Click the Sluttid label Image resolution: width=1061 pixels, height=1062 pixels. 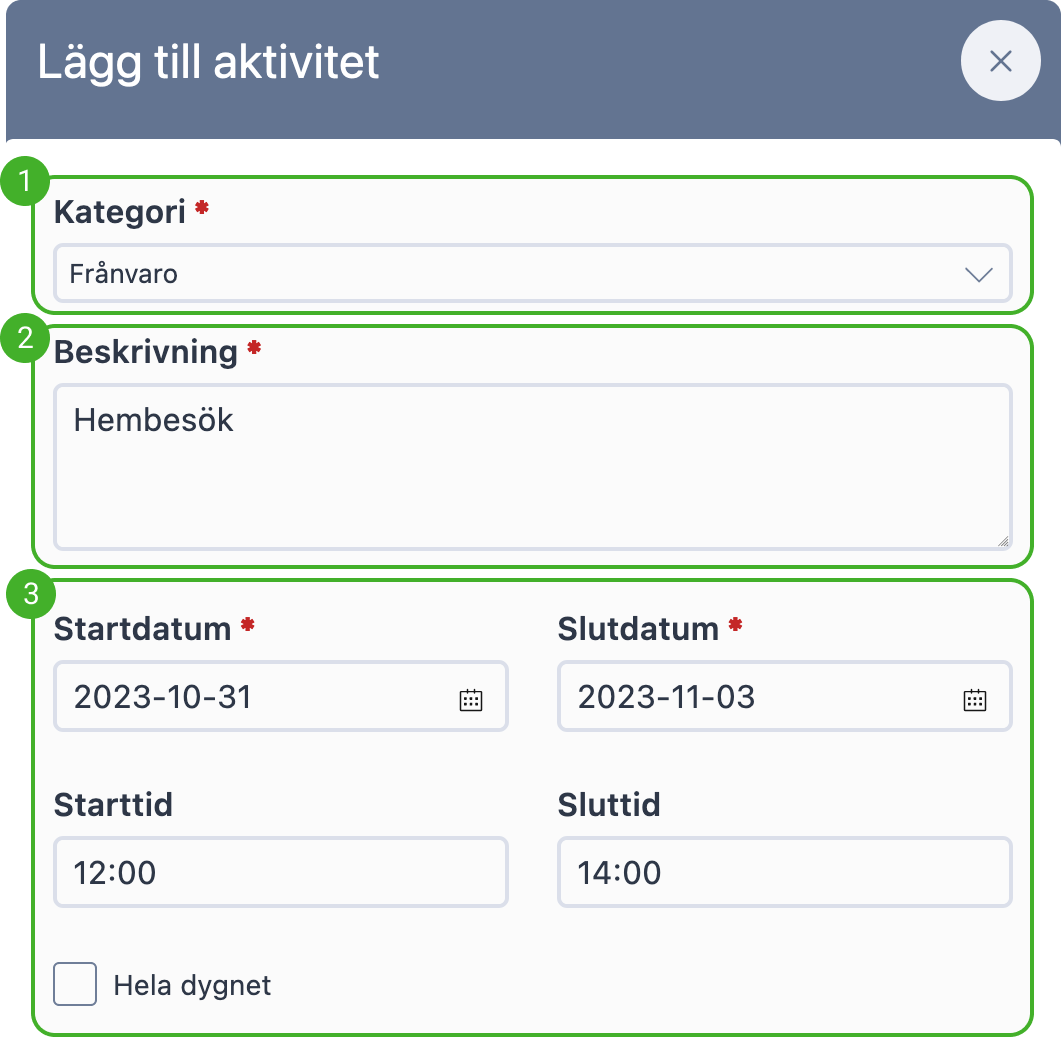pos(609,805)
